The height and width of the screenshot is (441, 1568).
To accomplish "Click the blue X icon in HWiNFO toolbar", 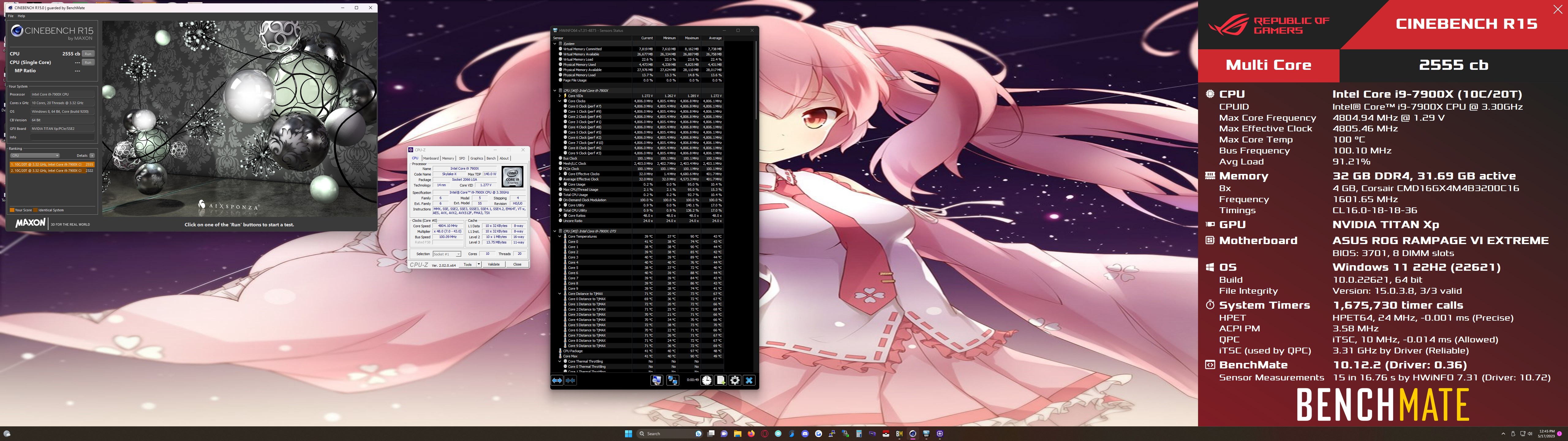I will 749,380.
